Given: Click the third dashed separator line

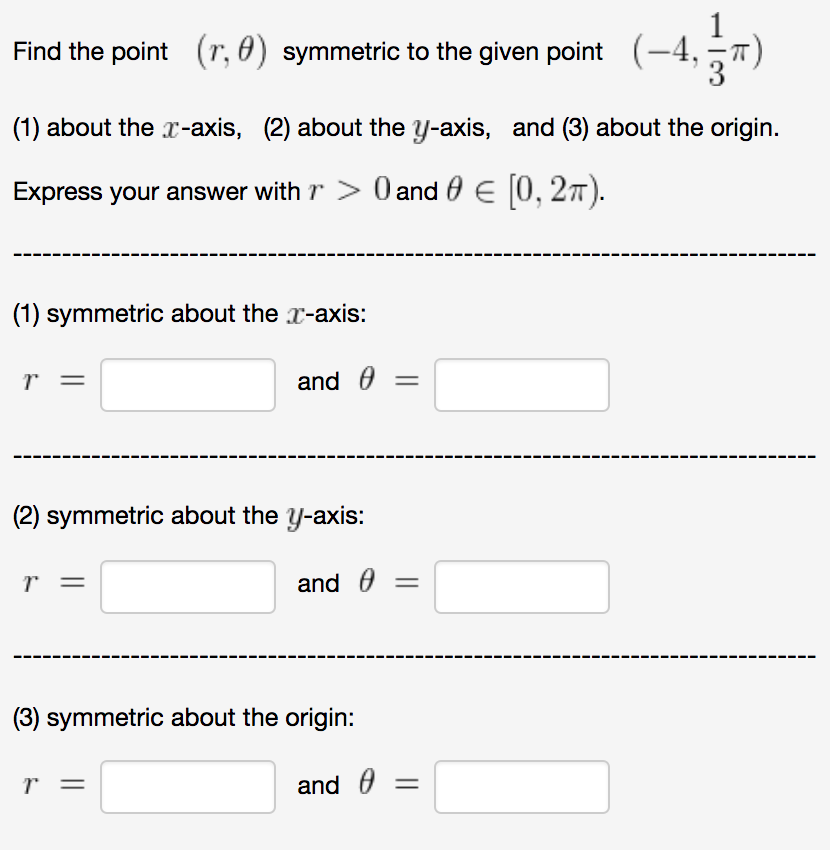Looking at the screenshot, I should pyautogui.click(x=414, y=655).
